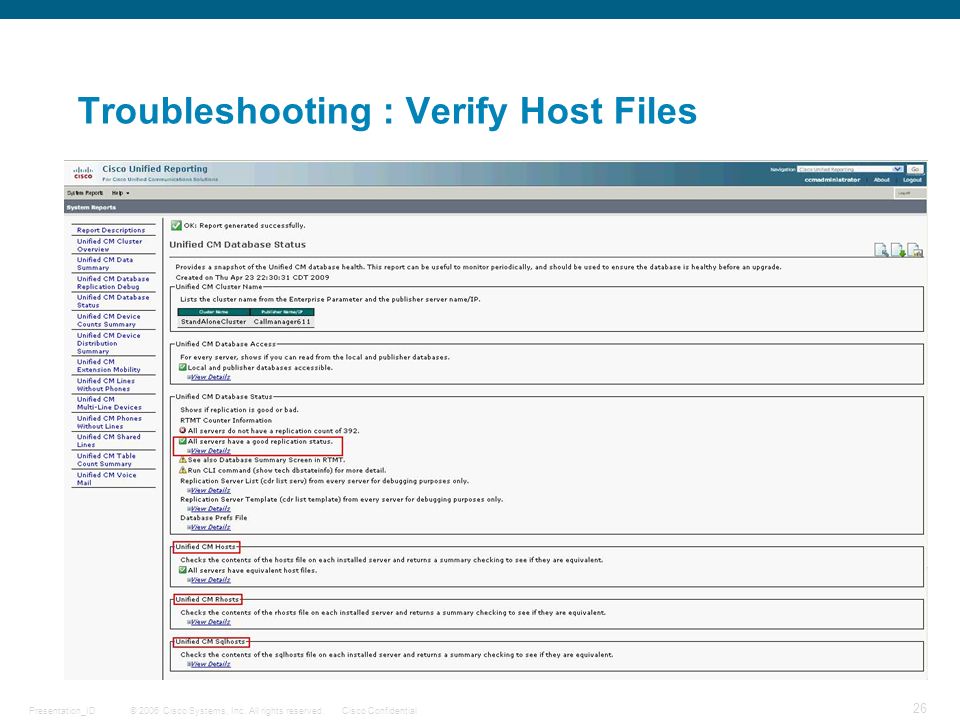Viewport: 960px width, 720px height.
Task: Open the Navigation dropdown list
Action: click(850, 169)
